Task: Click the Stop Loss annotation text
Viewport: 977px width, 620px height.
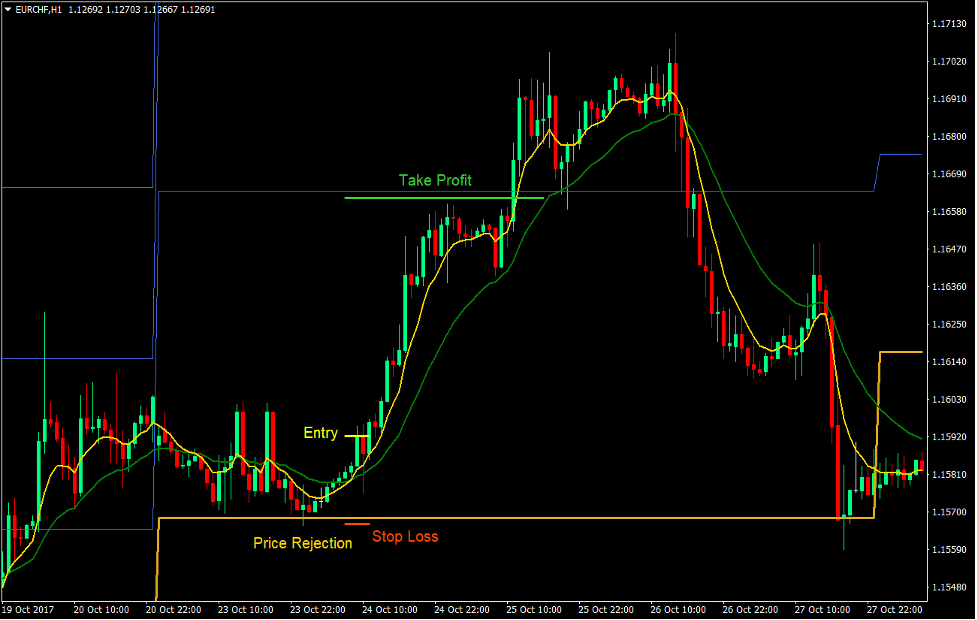Action: [407, 537]
